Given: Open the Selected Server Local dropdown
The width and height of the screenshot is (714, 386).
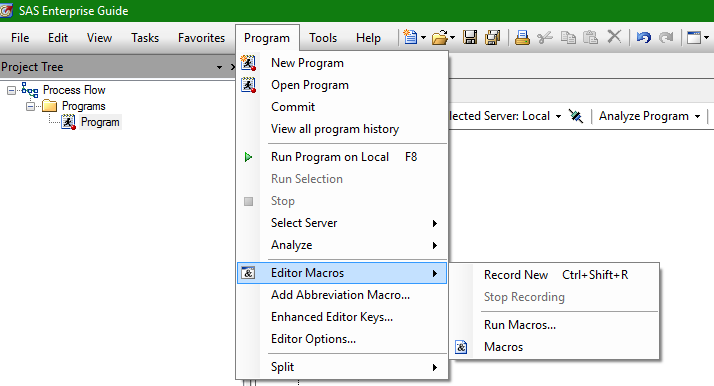Looking at the screenshot, I should 505,116.
